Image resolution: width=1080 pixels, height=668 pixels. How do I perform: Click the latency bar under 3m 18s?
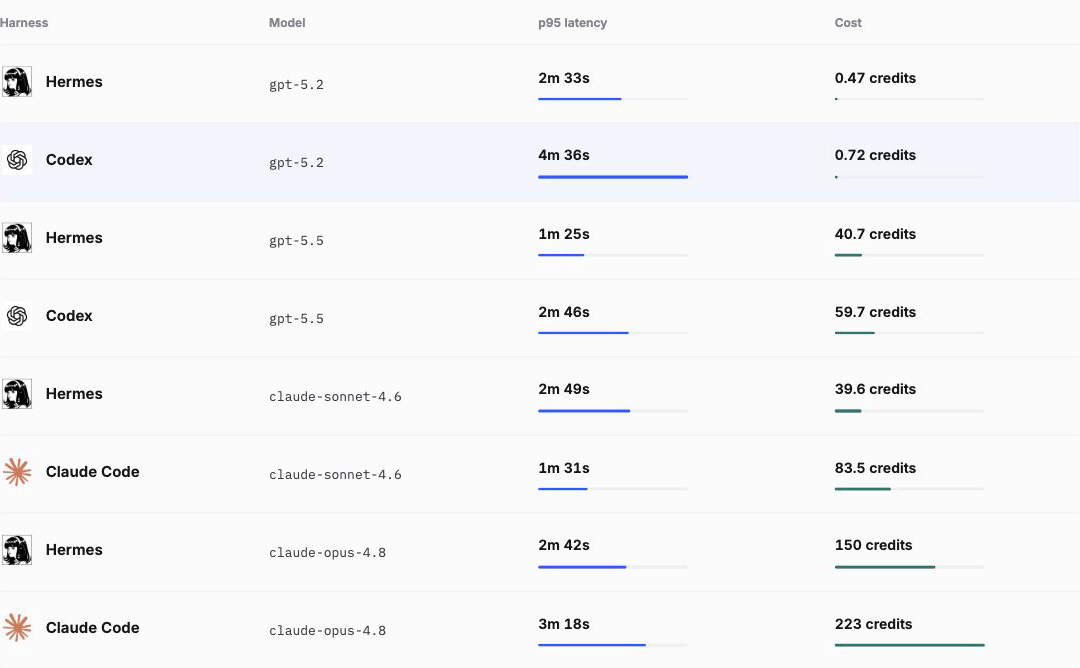[613, 645]
